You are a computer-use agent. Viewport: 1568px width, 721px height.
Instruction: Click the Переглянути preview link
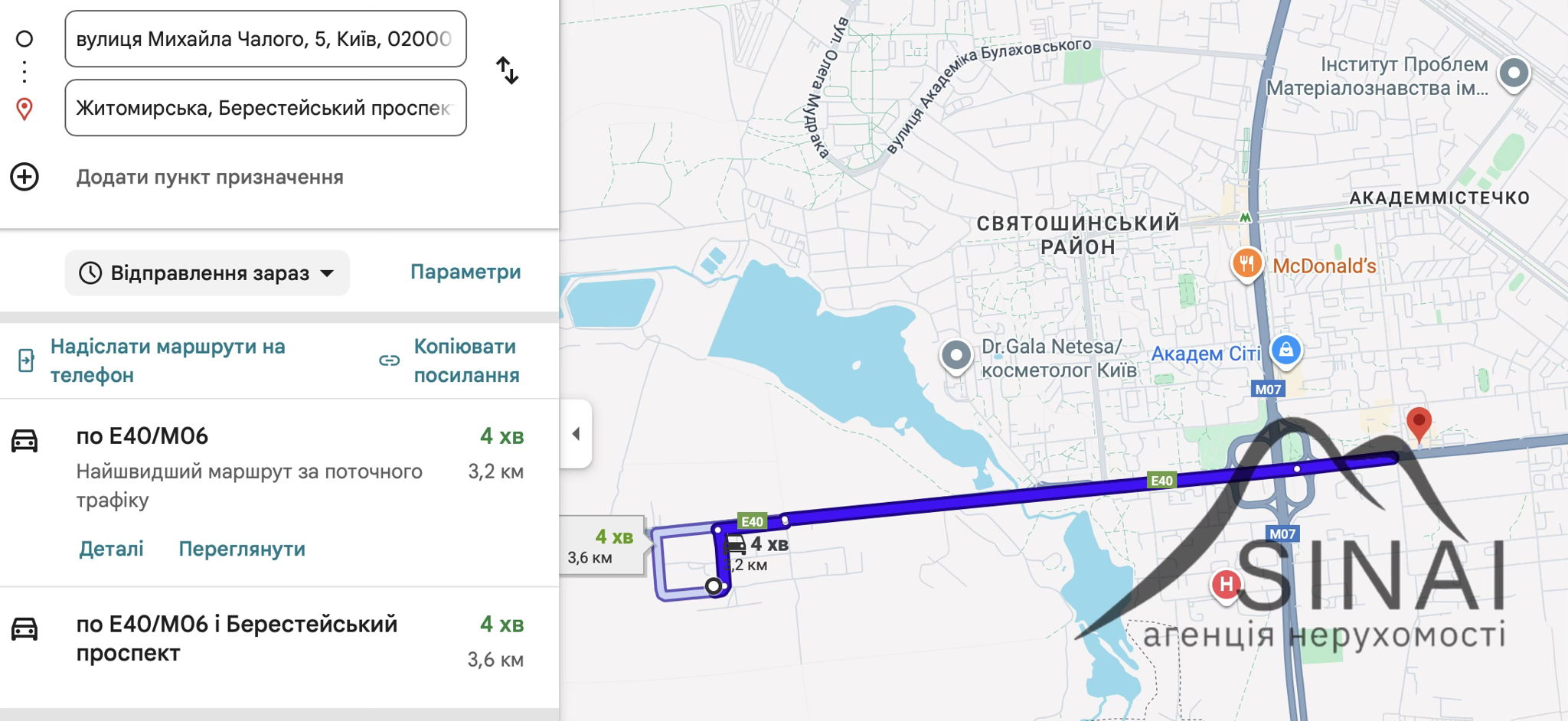tap(242, 549)
